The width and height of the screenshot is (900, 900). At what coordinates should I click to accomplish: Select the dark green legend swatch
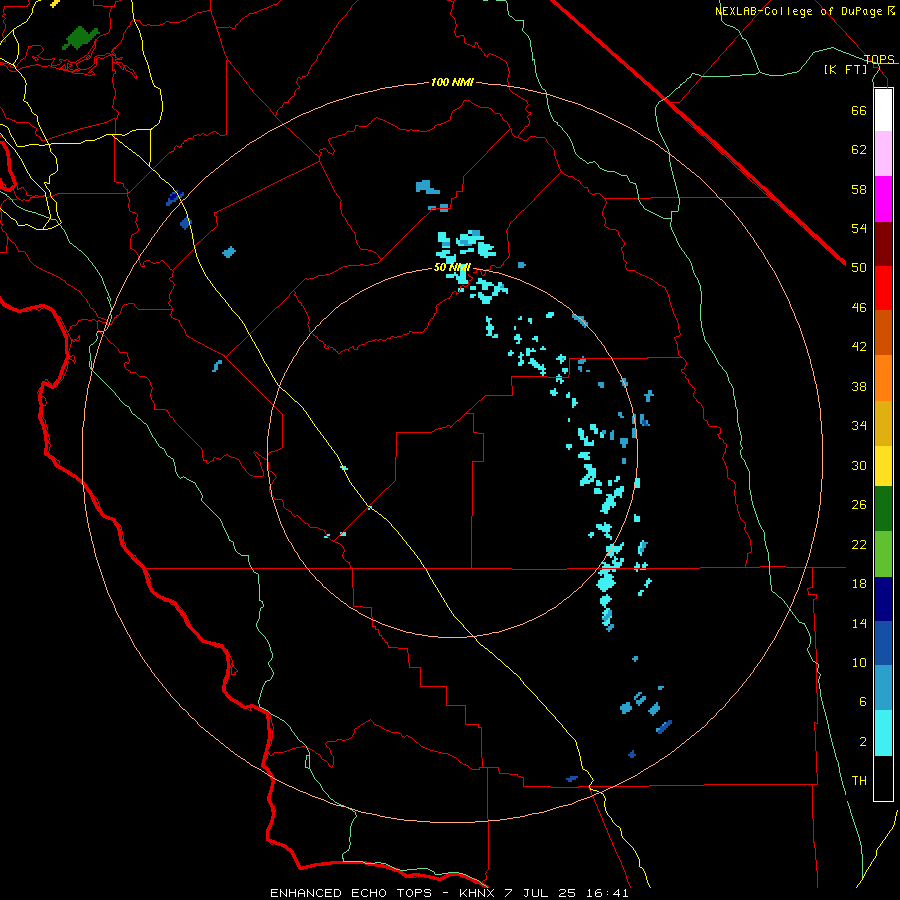click(x=883, y=509)
